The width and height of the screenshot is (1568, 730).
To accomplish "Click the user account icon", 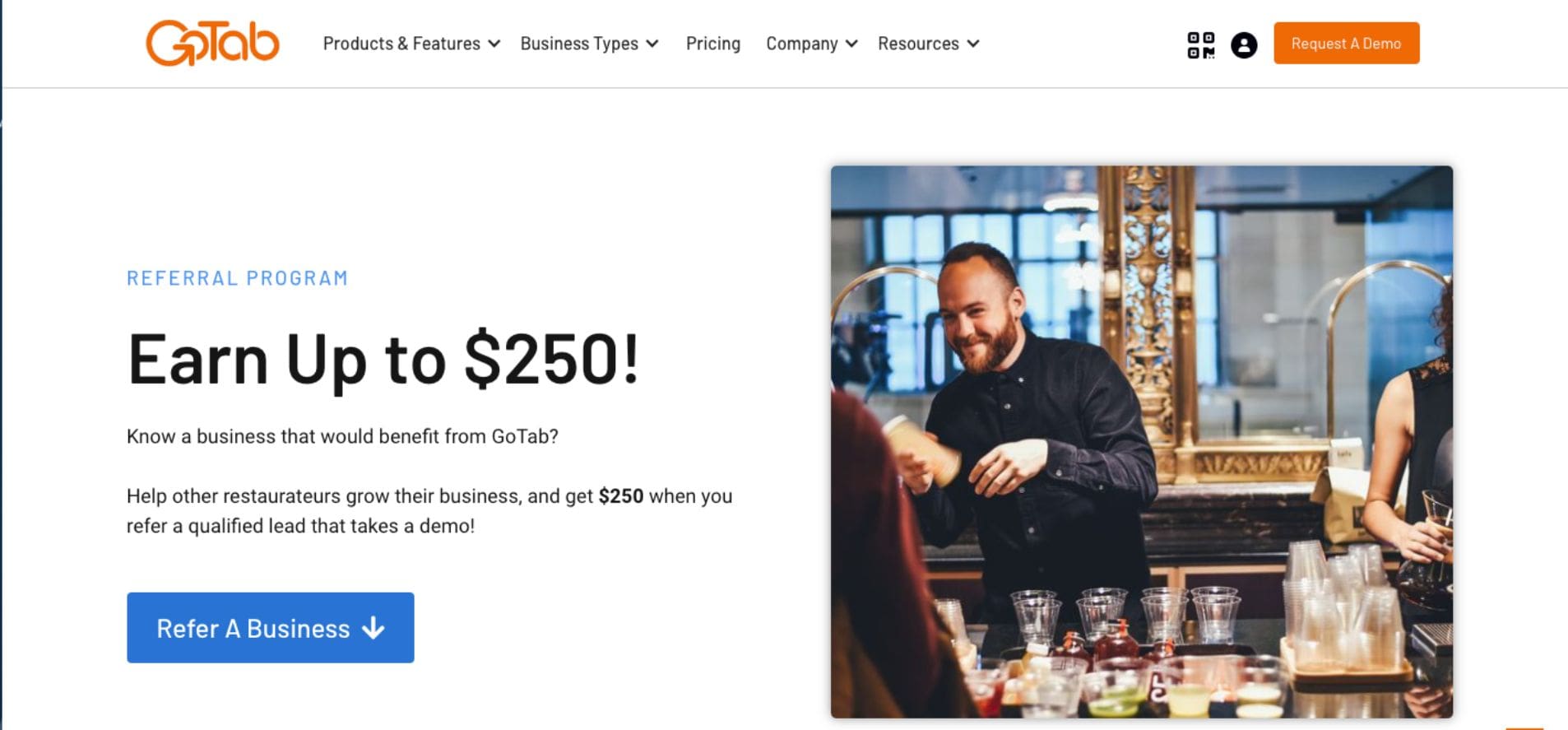I will [1242, 44].
